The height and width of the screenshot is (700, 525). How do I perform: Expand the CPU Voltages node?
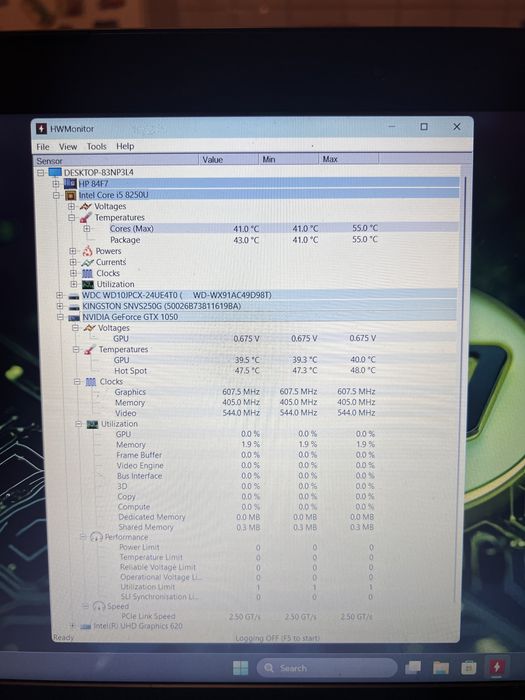coord(71,206)
